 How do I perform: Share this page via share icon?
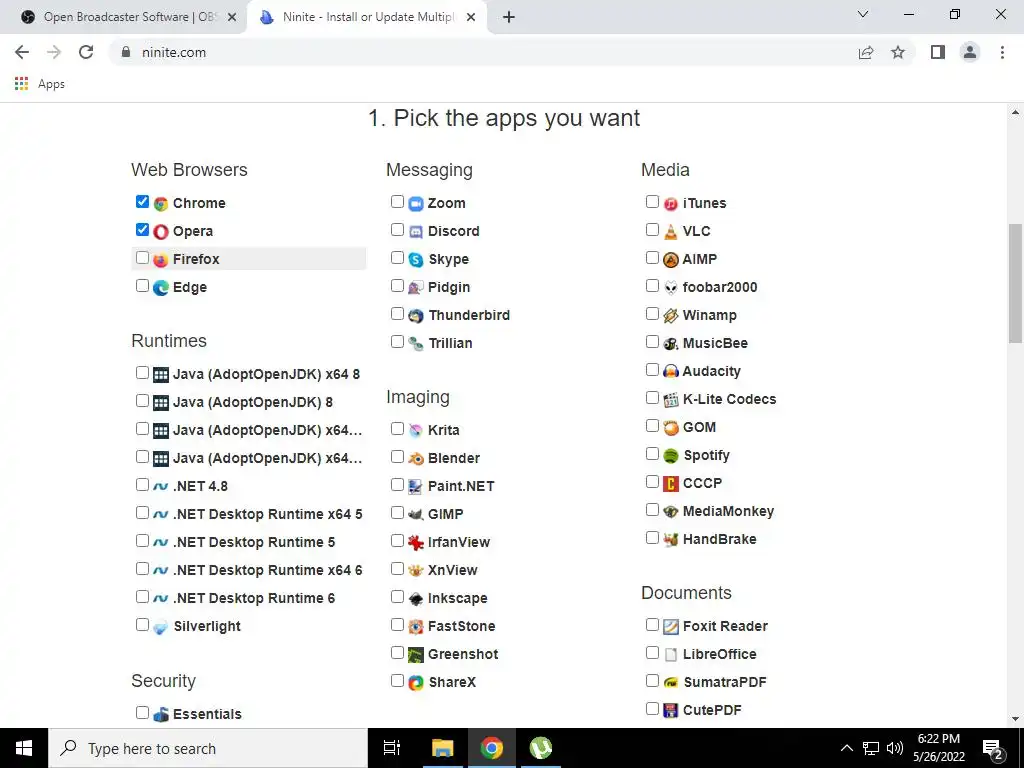click(866, 52)
